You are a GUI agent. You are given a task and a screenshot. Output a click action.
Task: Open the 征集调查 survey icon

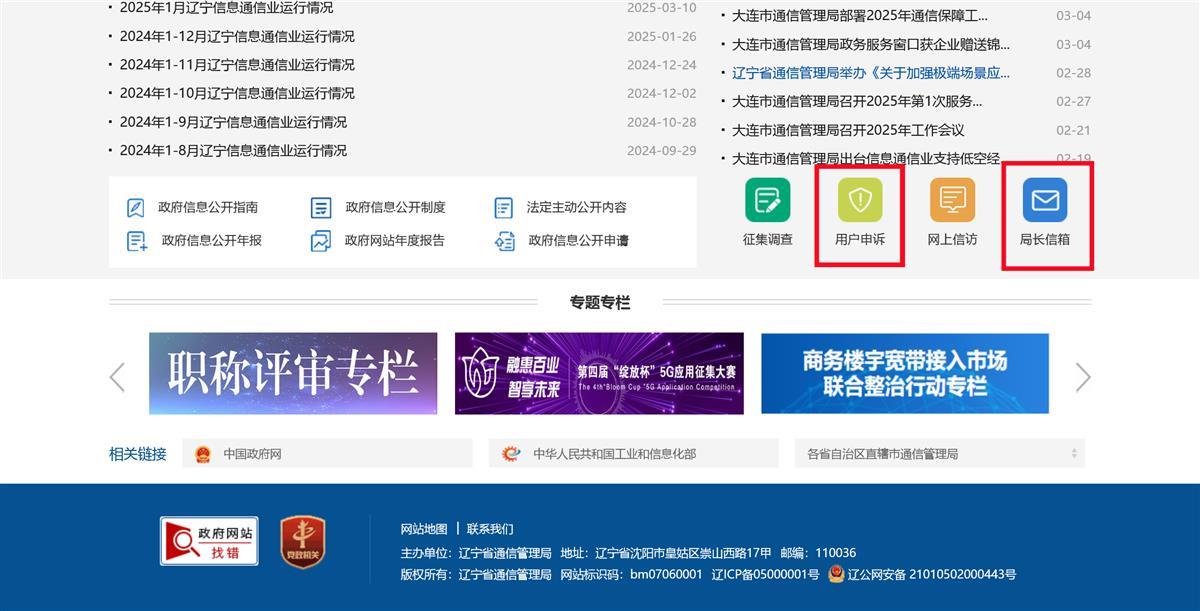point(767,200)
